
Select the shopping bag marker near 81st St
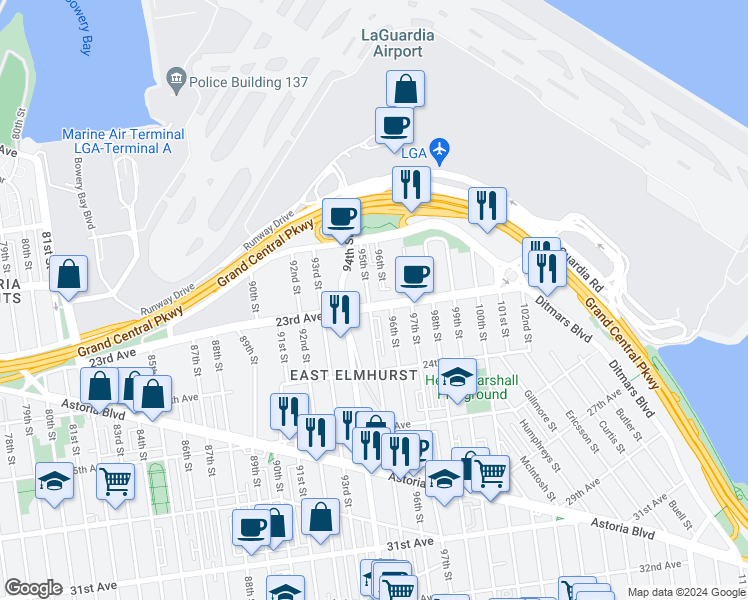[x=69, y=278]
